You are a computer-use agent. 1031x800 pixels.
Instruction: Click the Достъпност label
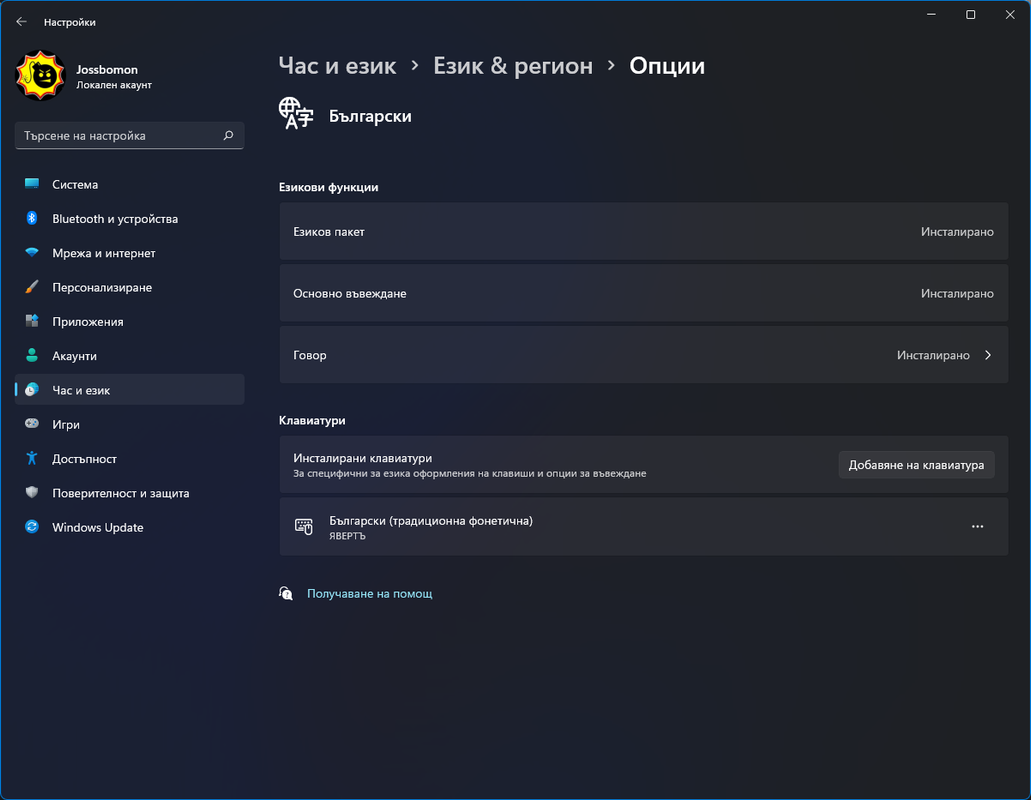(x=84, y=459)
